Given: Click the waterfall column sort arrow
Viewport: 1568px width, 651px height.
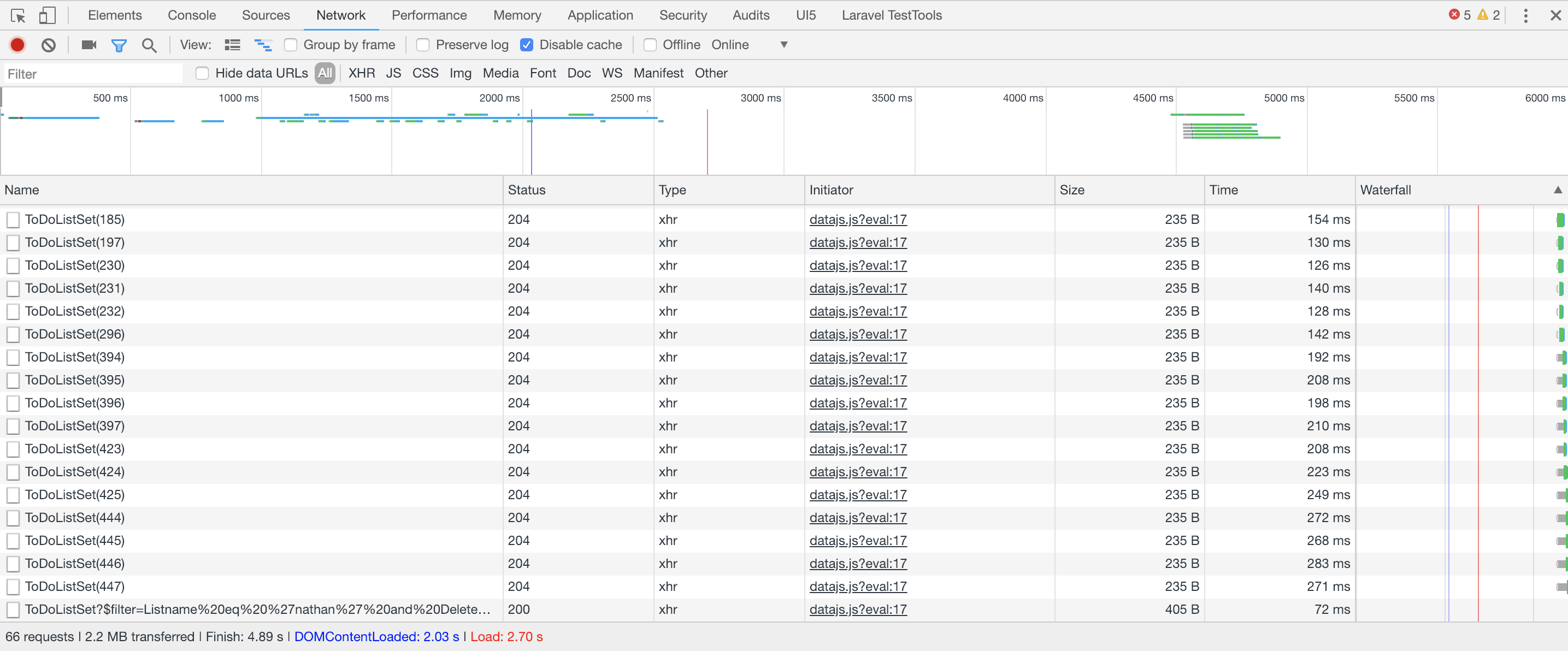Looking at the screenshot, I should 1558,190.
